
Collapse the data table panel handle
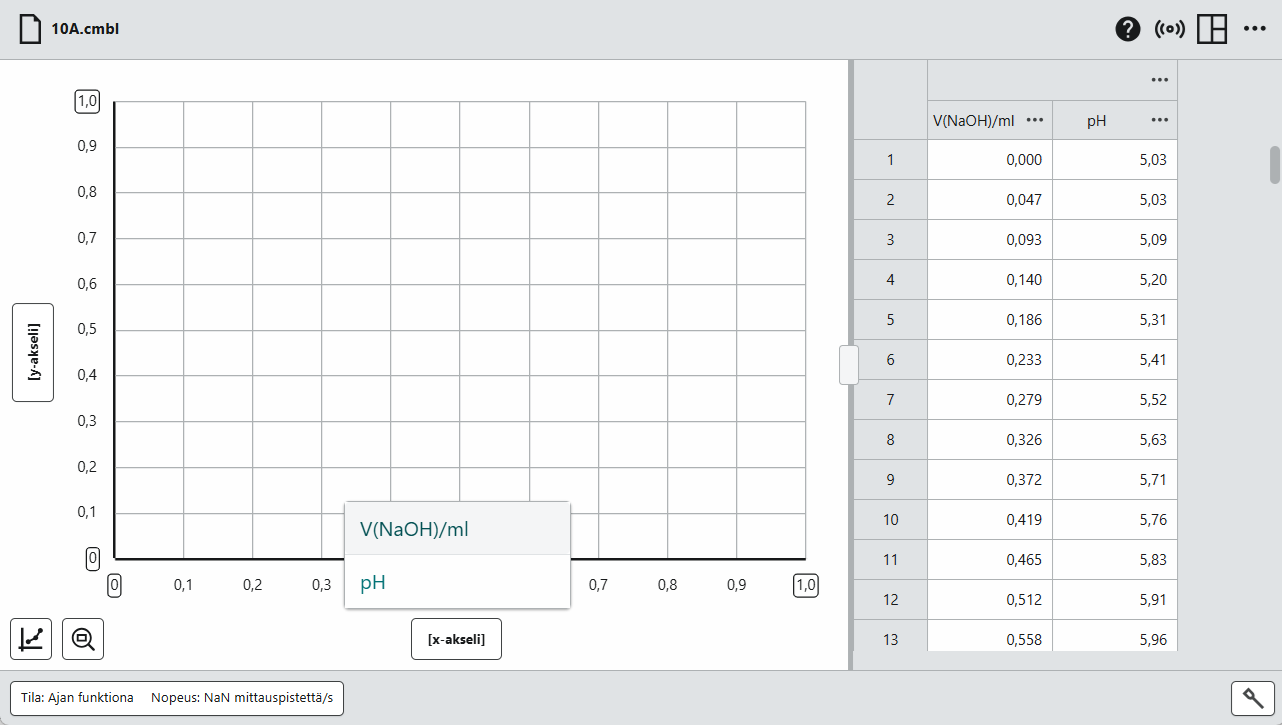pos(847,365)
